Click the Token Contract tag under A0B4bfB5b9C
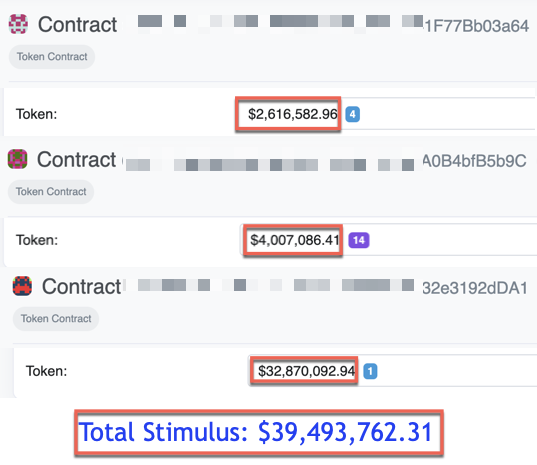The height and width of the screenshot is (465, 537). pyautogui.click(x=51, y=191)
